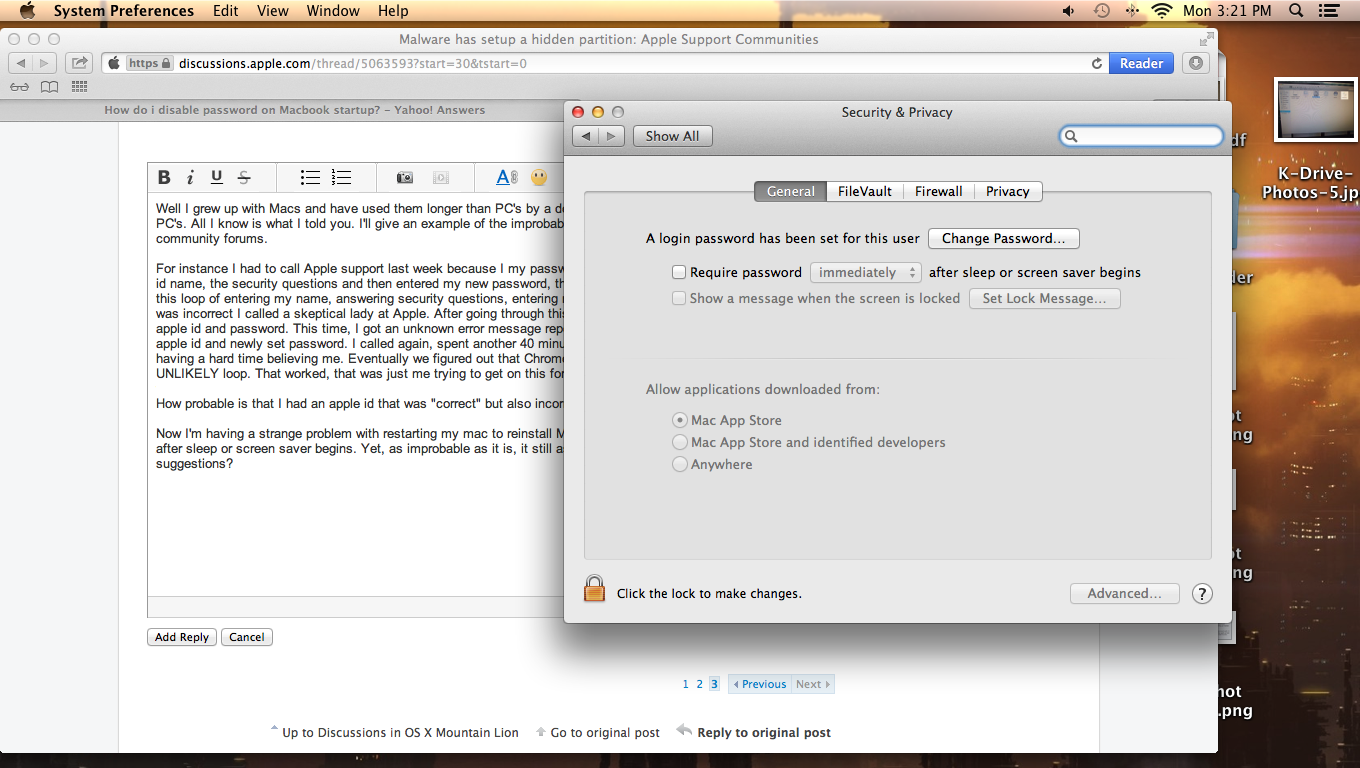Show Safari bookmarks book icon
This screenshot has width=1360, height=768.
click(x=49, y=87)
